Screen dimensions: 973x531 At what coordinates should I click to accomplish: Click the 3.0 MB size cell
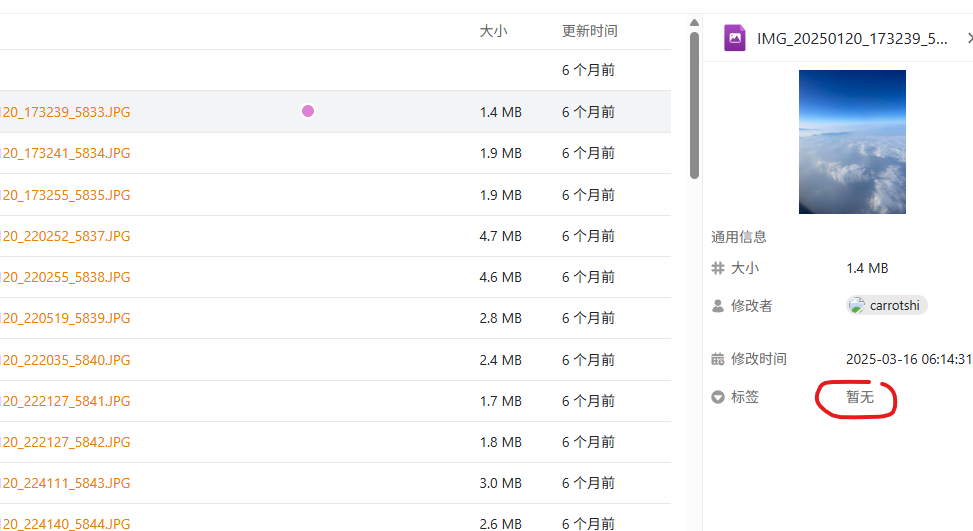(500, 483)
